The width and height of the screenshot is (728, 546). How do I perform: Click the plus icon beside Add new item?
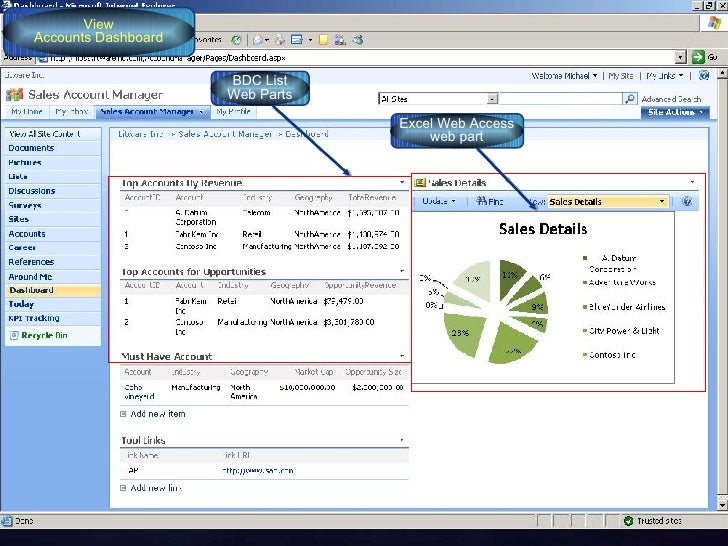coord(123,414)
